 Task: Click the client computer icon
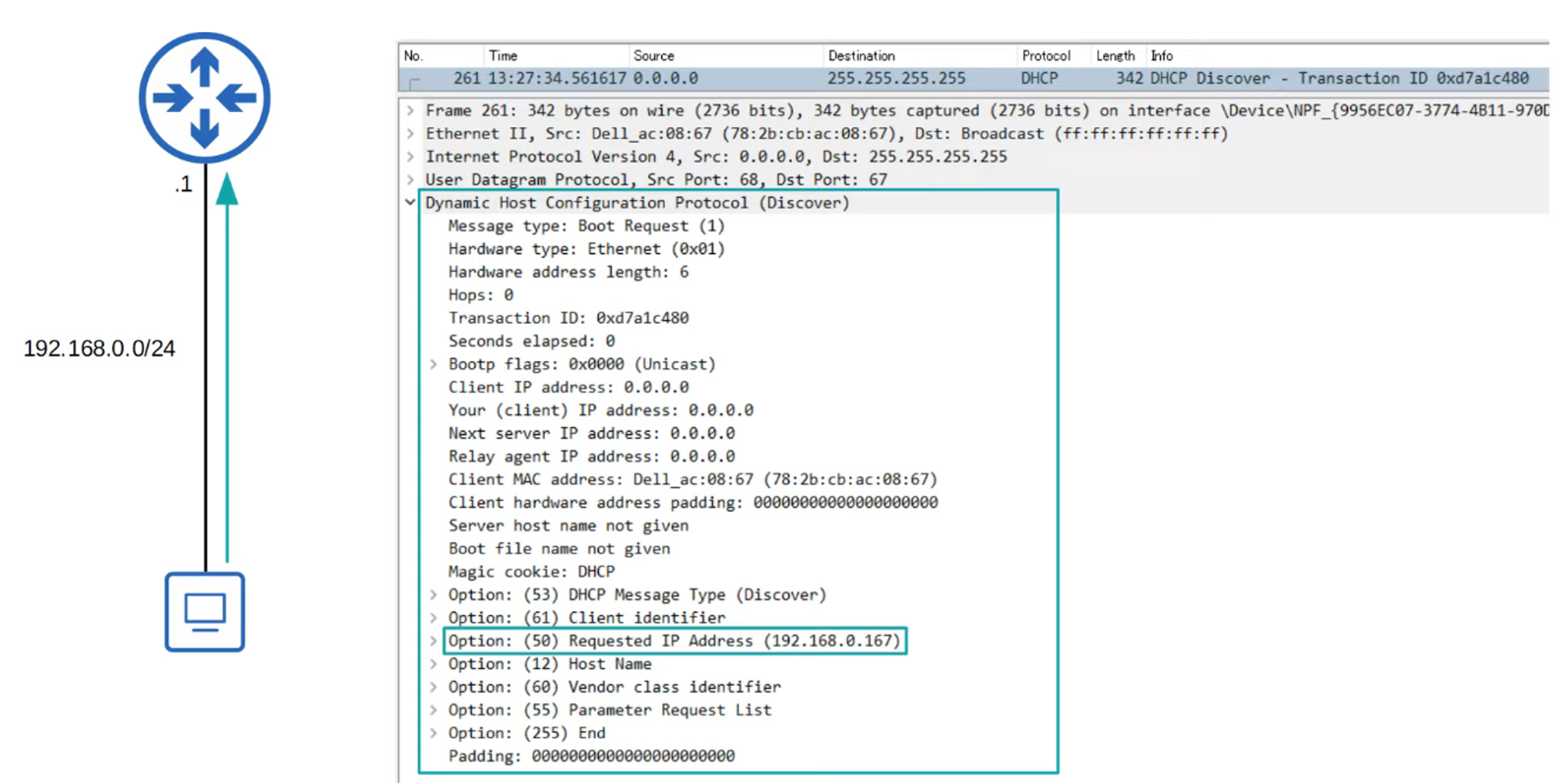point(204,612)
